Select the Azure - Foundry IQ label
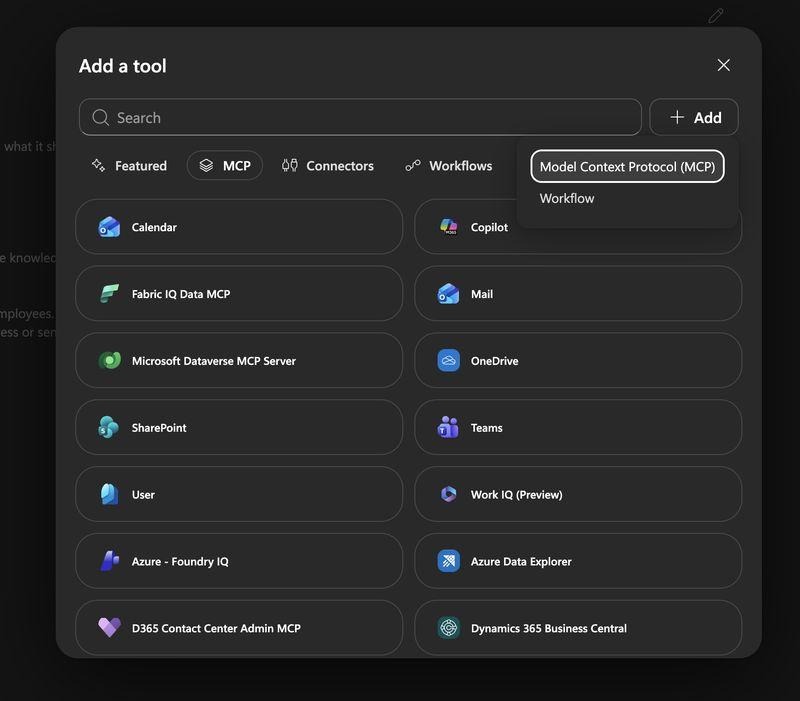 click(180, 561)
